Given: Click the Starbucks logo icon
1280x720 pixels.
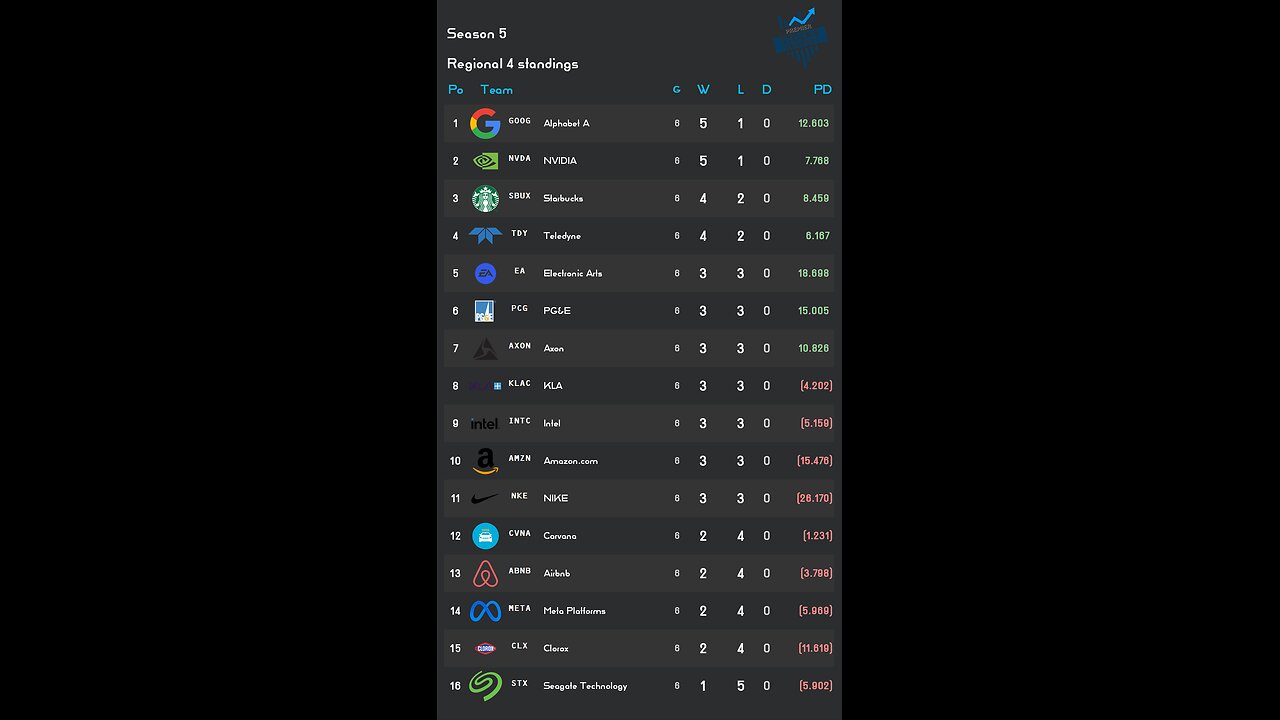Looking at the screenshot, I should click(485, 198).
